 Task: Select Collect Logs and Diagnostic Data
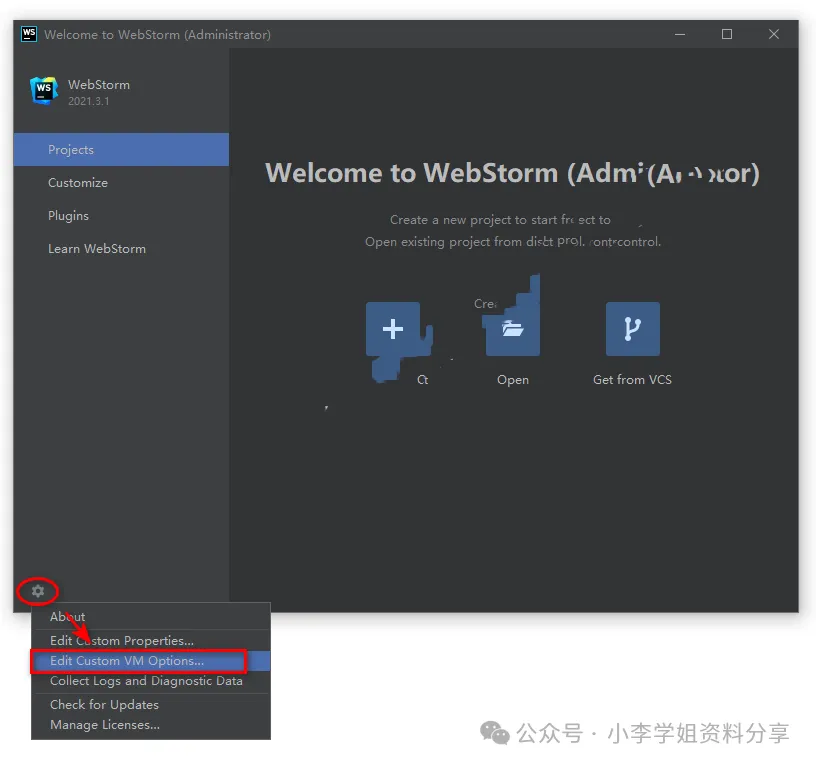(x=151, y=681)
